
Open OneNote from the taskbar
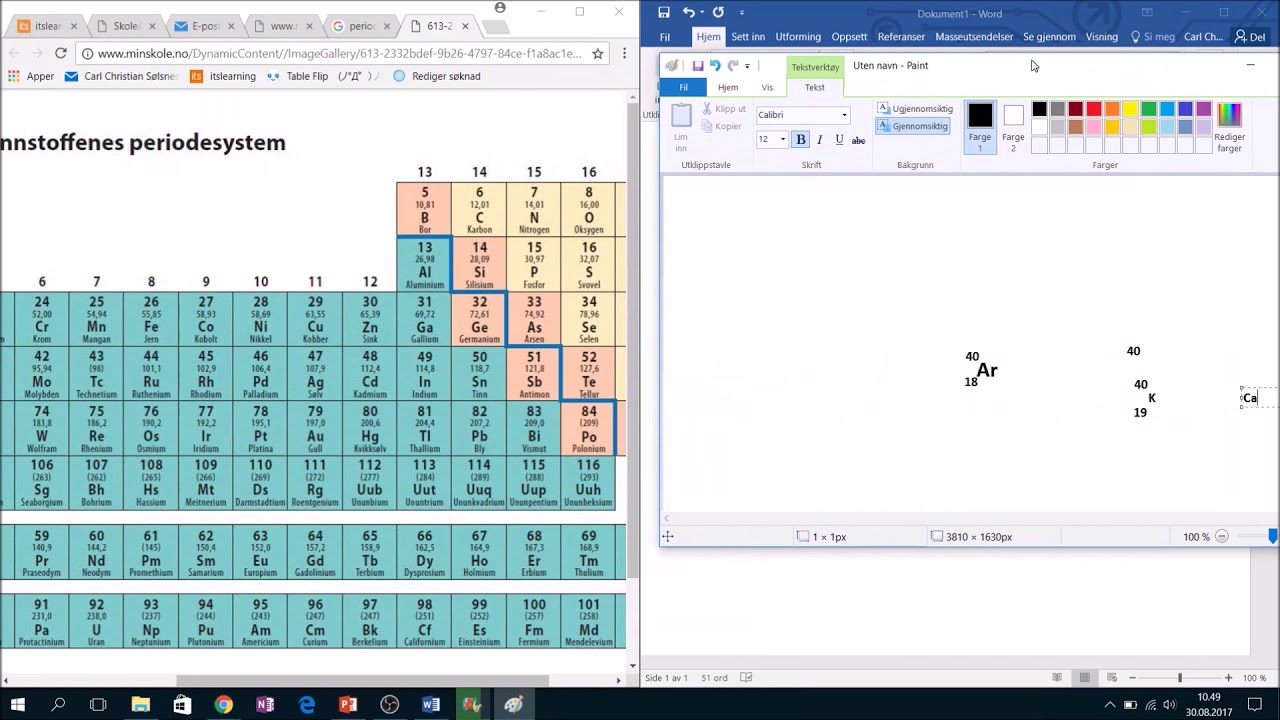click(x=265, y=705)
